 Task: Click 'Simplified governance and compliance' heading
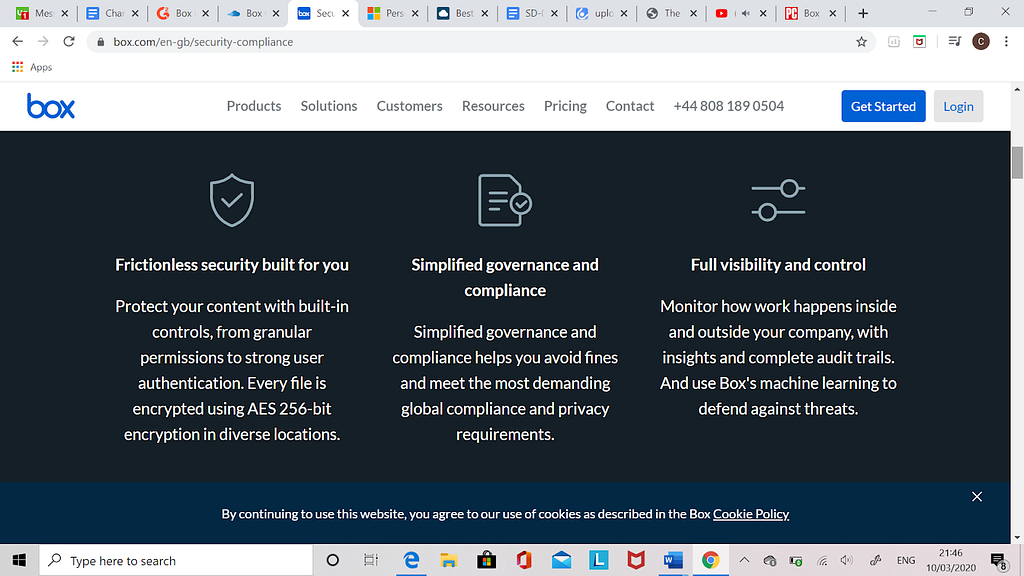coord(505,278)
